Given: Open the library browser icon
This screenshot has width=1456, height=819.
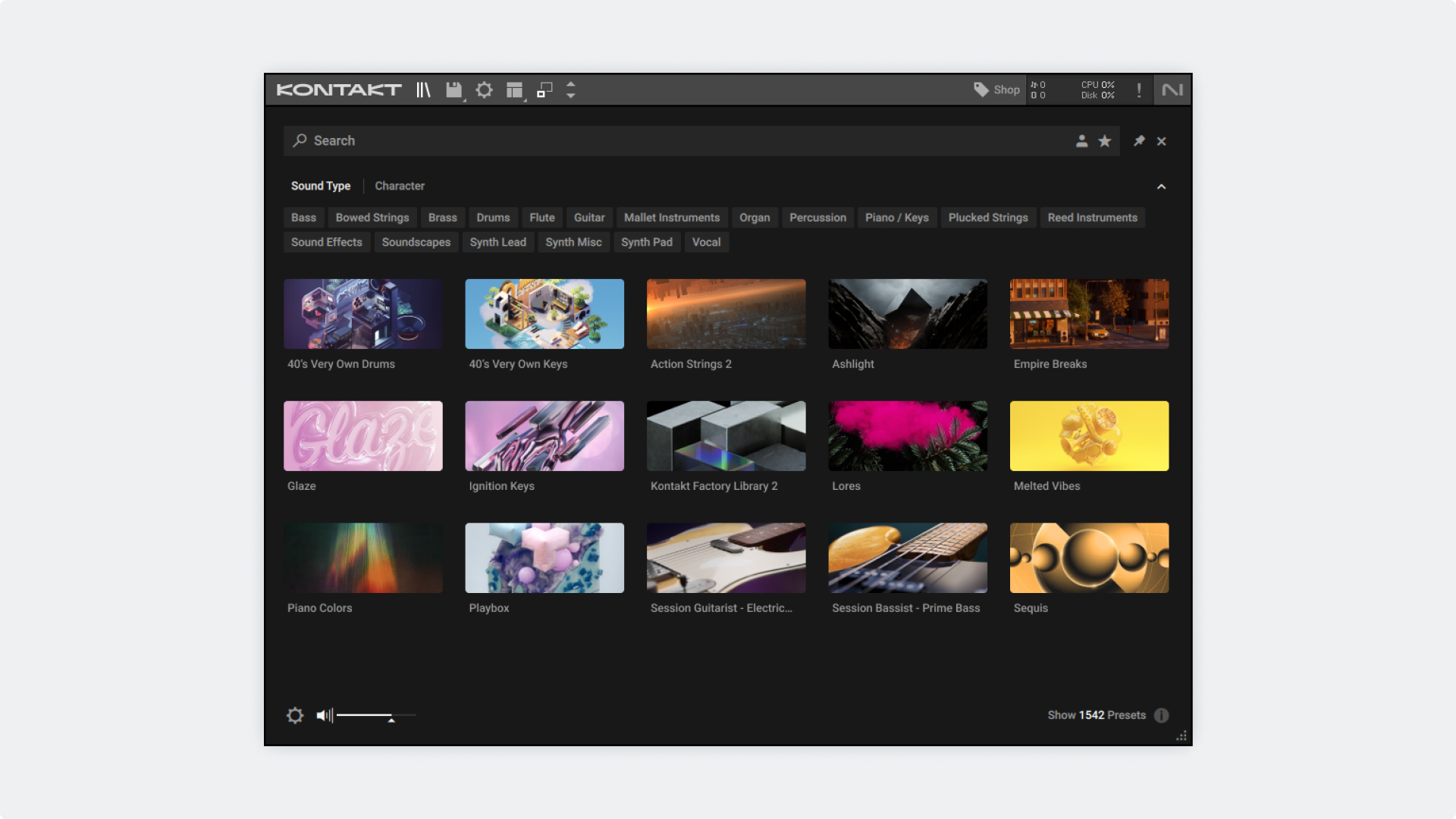Looking at the screenshot, I should pos(423,90).
